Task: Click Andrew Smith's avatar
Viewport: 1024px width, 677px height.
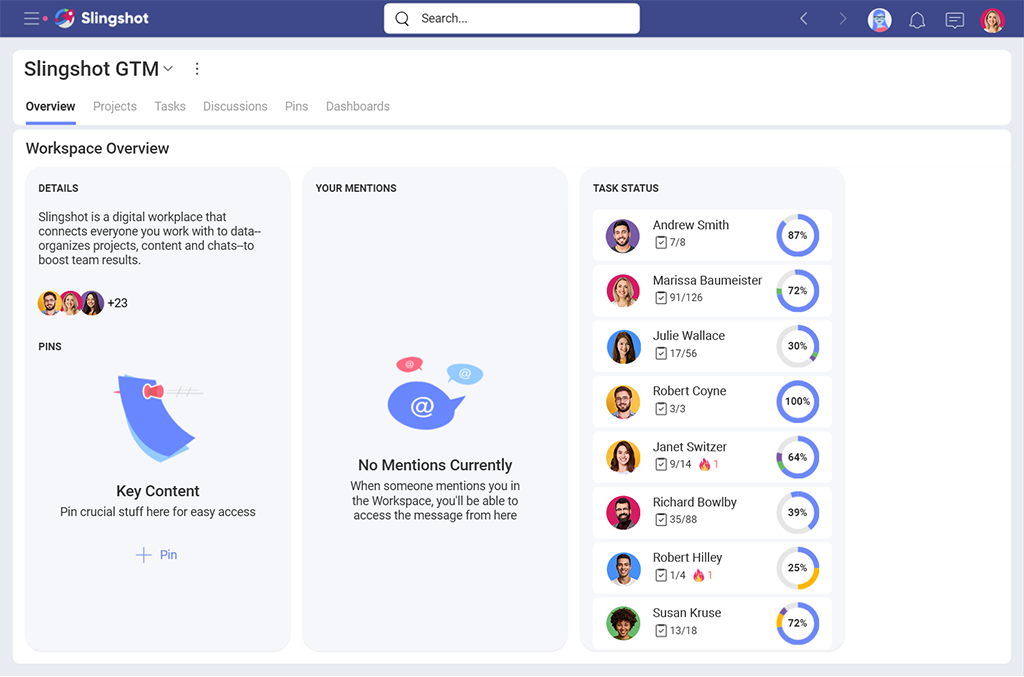Action: pos(622,236)
